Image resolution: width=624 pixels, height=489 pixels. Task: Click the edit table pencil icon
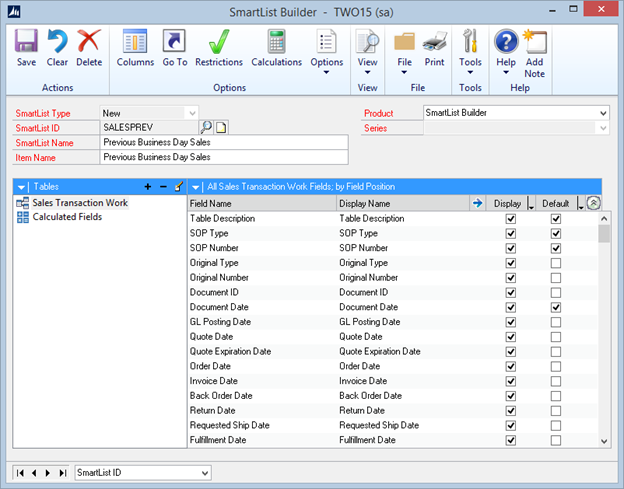click(x=179, y=187)
